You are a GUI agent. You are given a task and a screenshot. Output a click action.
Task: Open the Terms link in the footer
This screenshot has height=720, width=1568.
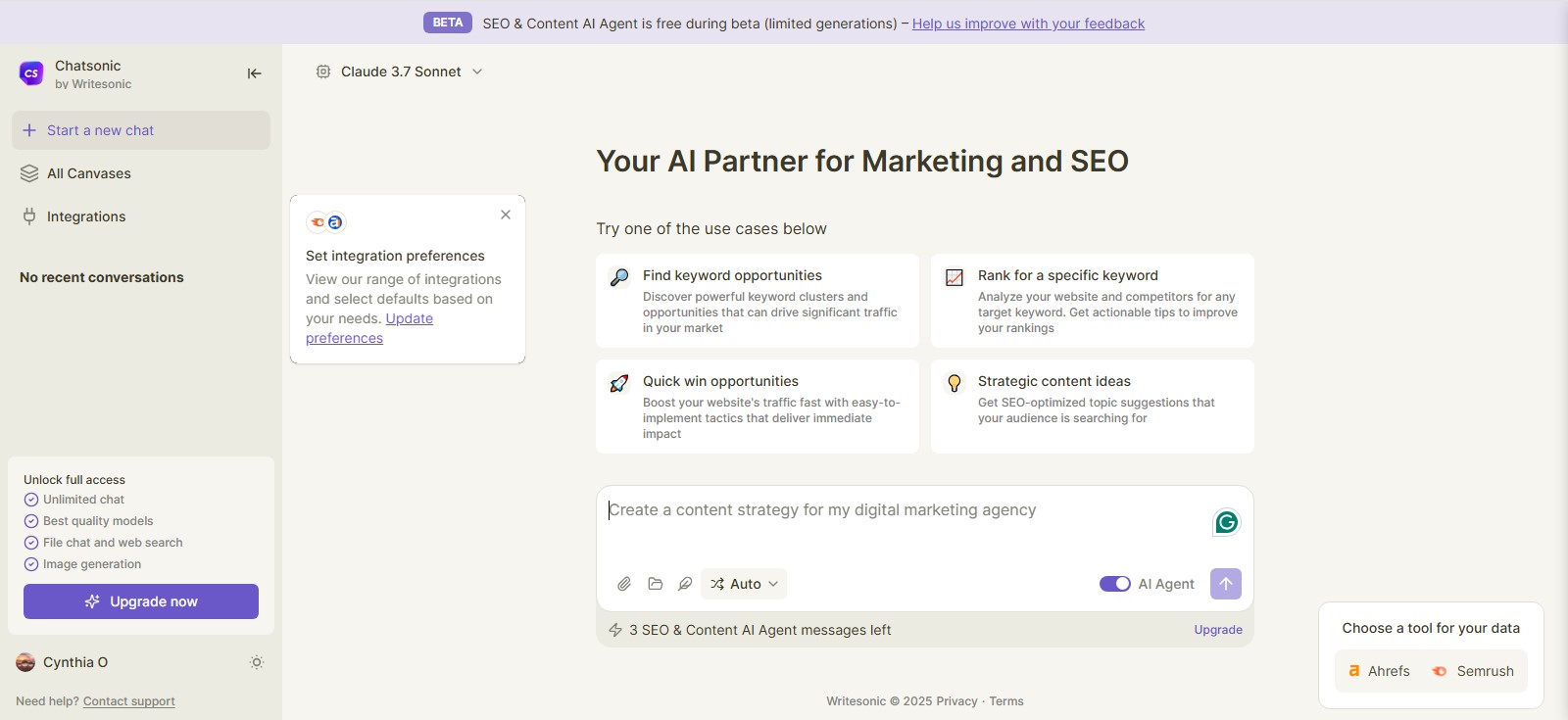click(1006, 701)
